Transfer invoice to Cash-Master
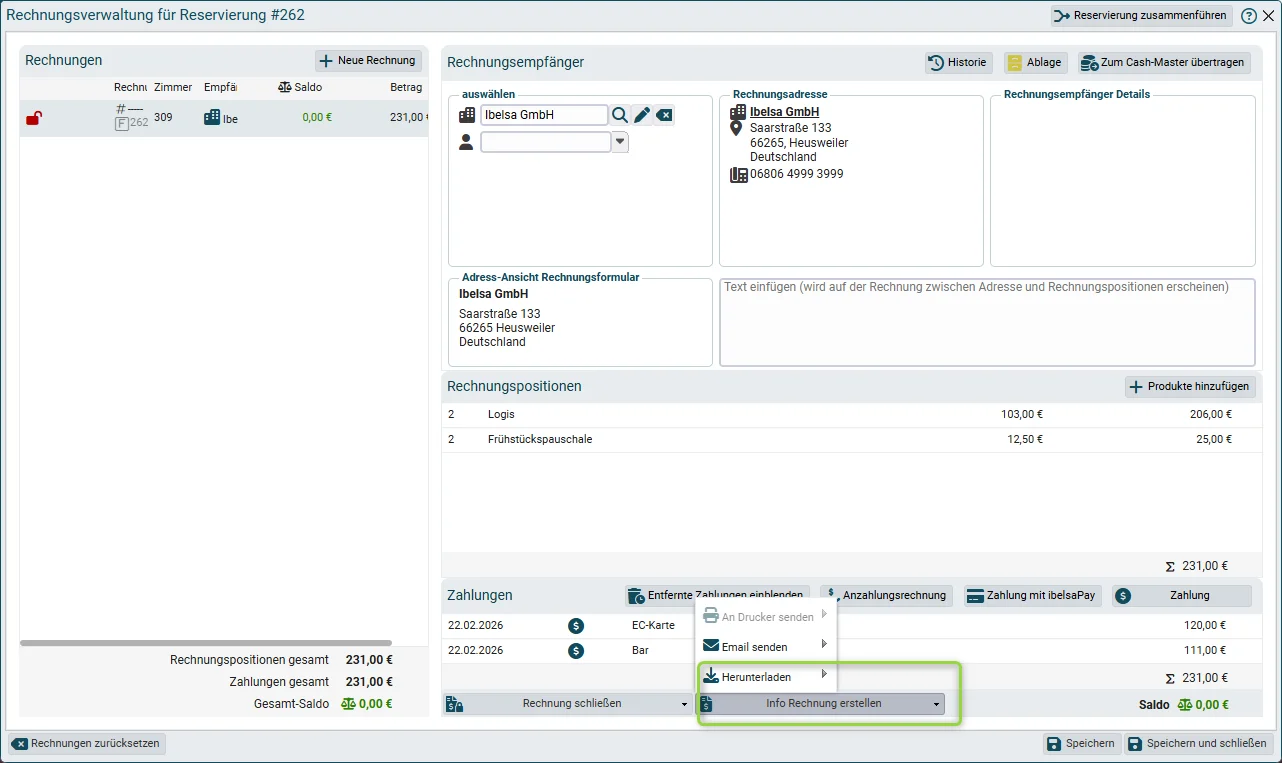The image size is (1282, 763). pyautogui.click(x=1164, y=62)
